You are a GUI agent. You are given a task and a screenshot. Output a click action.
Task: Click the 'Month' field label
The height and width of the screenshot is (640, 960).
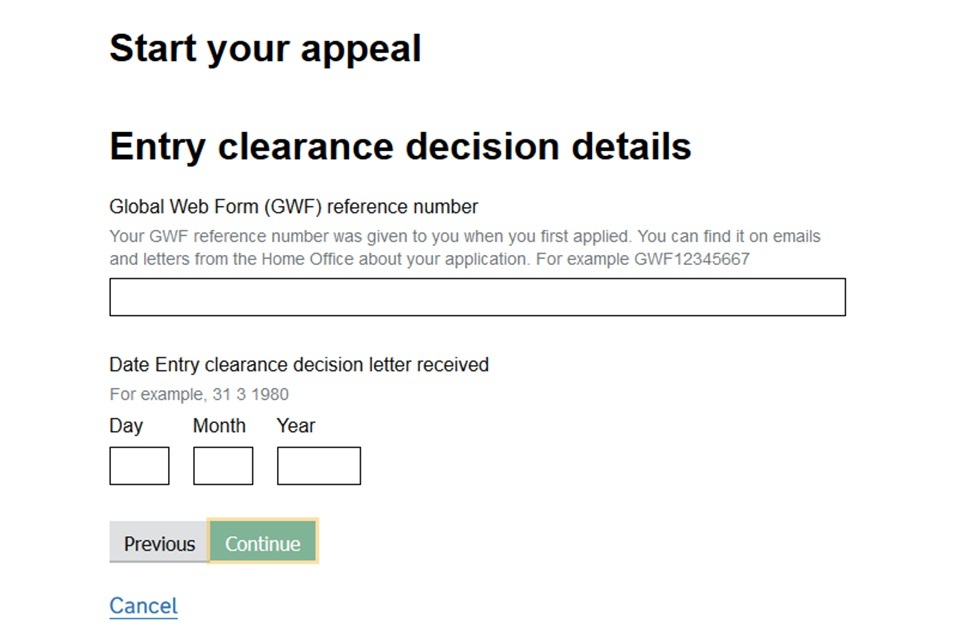(219, 426)
